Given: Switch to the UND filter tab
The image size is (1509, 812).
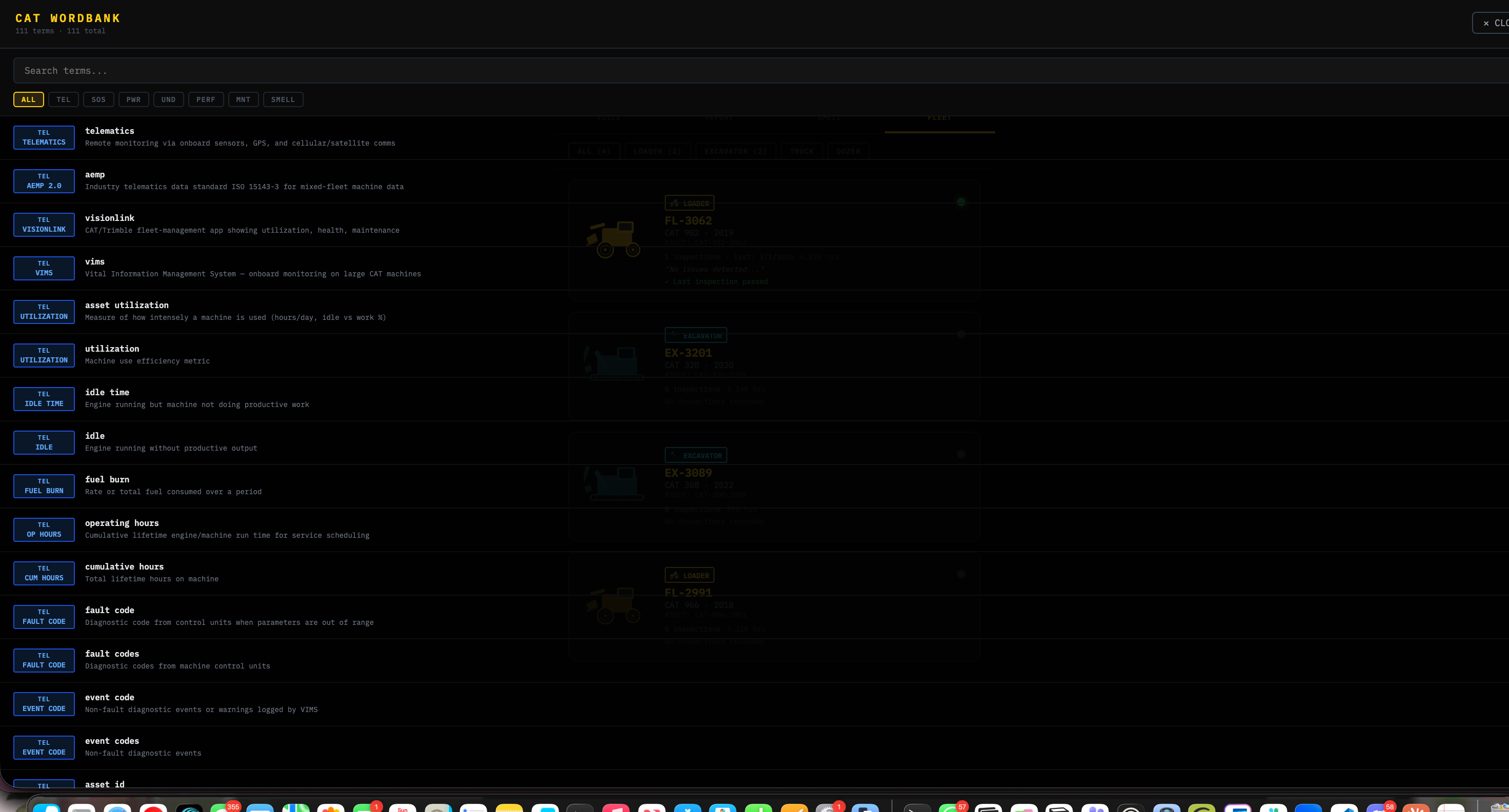Looking at the screenshot, I should [168, 99].
